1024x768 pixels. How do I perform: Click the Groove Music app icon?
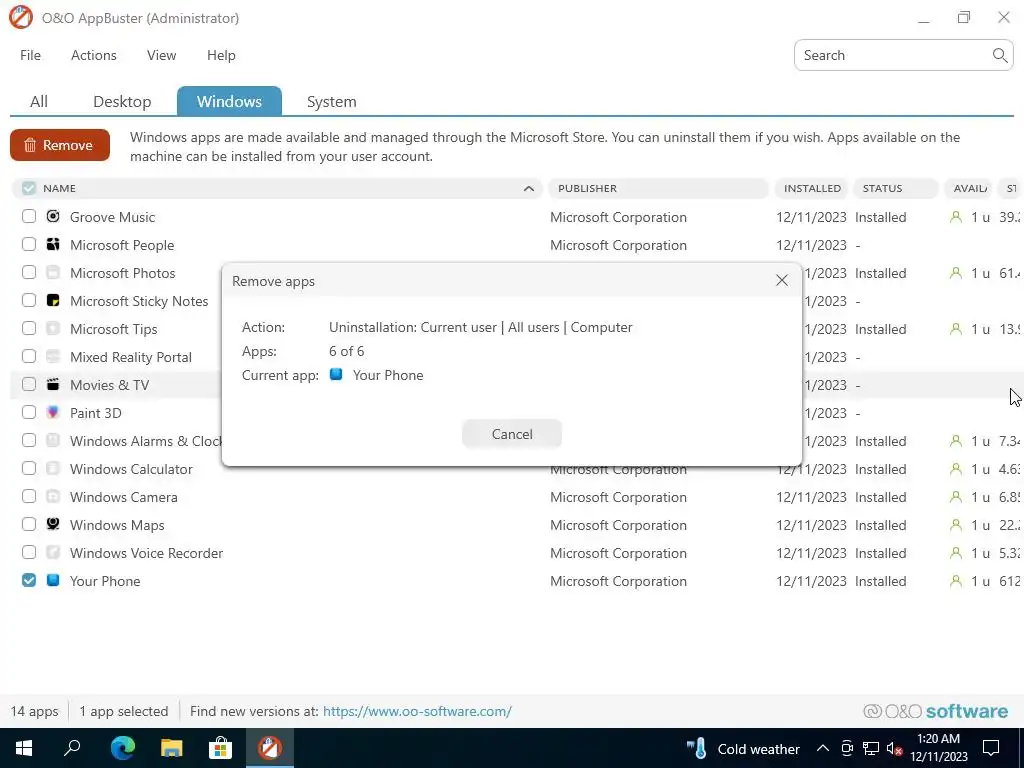point(53,216)
